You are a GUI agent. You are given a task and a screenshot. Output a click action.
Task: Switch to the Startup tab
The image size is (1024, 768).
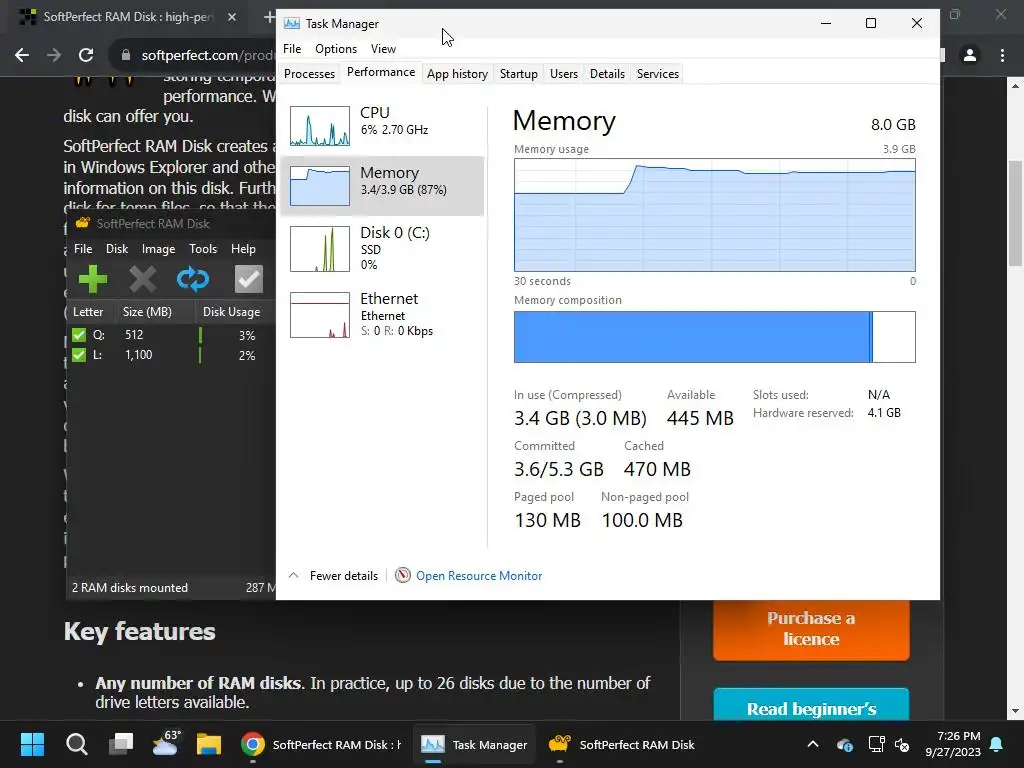coord(519,74)
